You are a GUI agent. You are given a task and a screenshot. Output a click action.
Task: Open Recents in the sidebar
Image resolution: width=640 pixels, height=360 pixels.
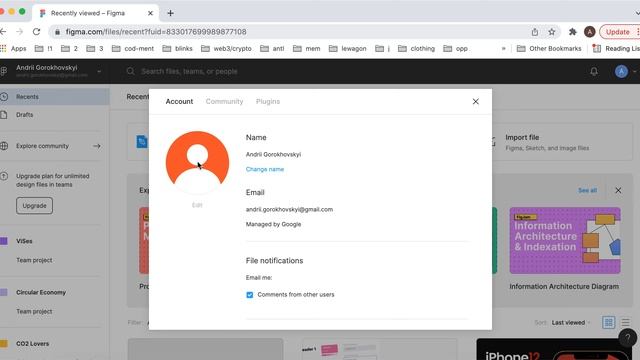coord(55,97)
